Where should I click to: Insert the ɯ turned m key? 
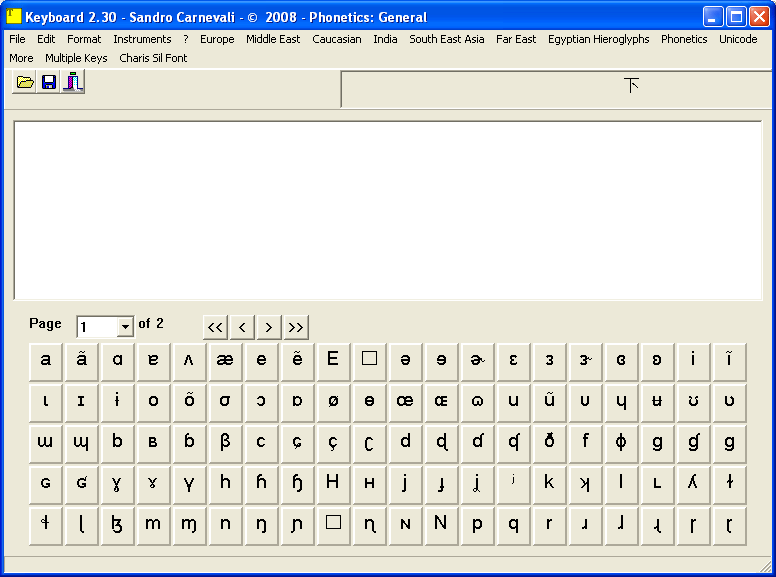coord(45,444)
